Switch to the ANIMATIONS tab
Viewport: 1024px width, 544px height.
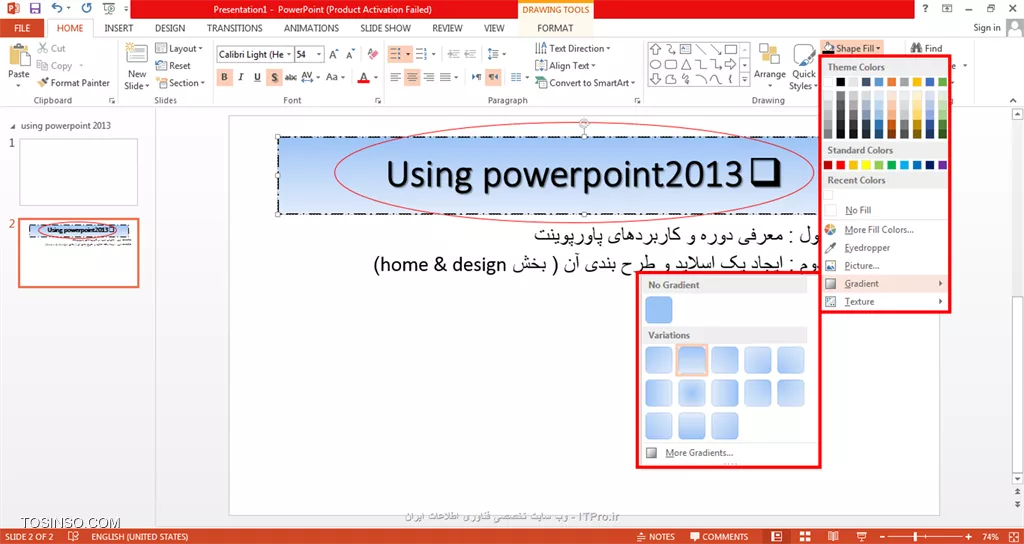pyautogui.click(x=312, y=28)
